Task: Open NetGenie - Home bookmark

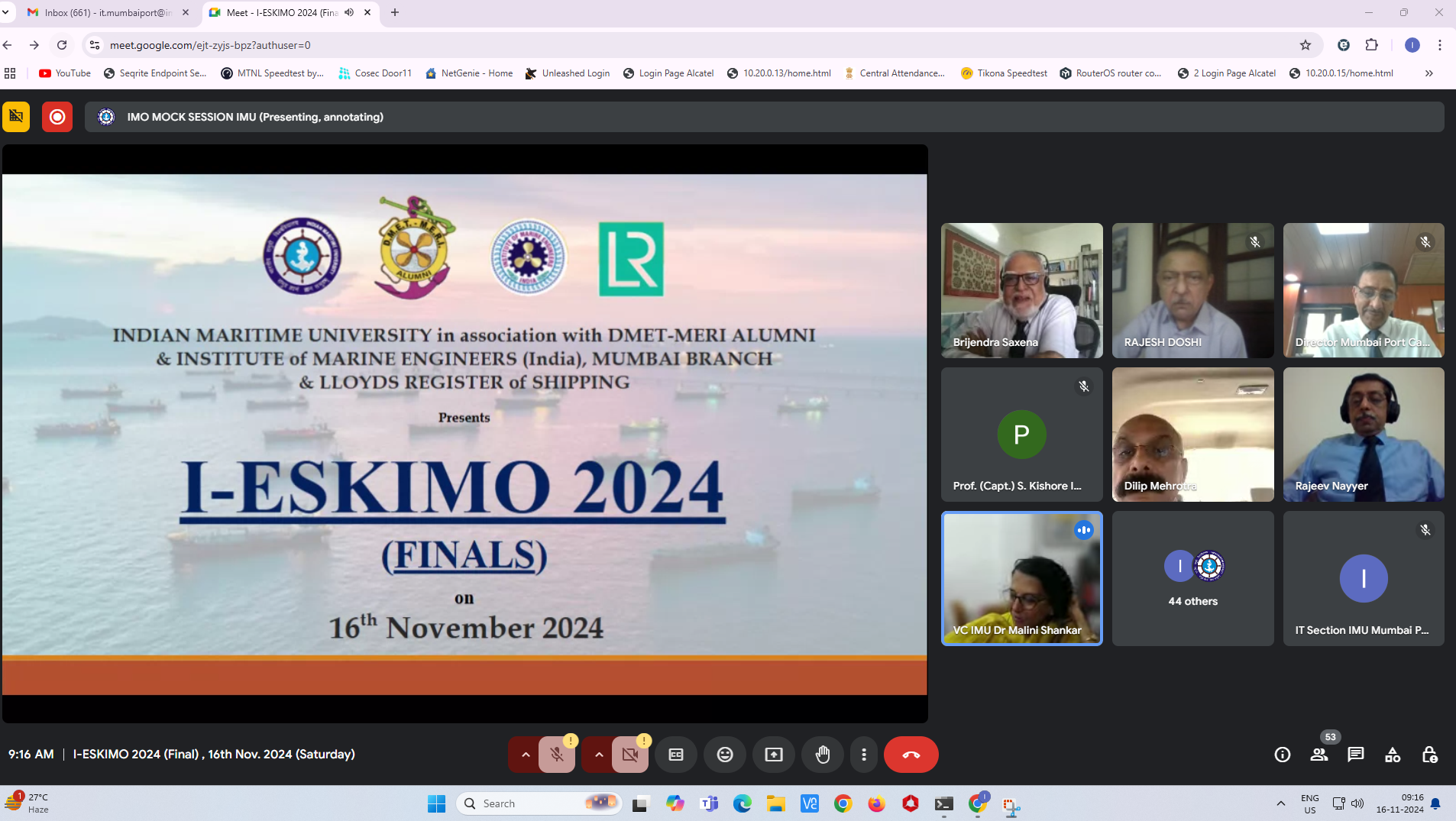Action: pyautogui.click(x=469, y=73)
